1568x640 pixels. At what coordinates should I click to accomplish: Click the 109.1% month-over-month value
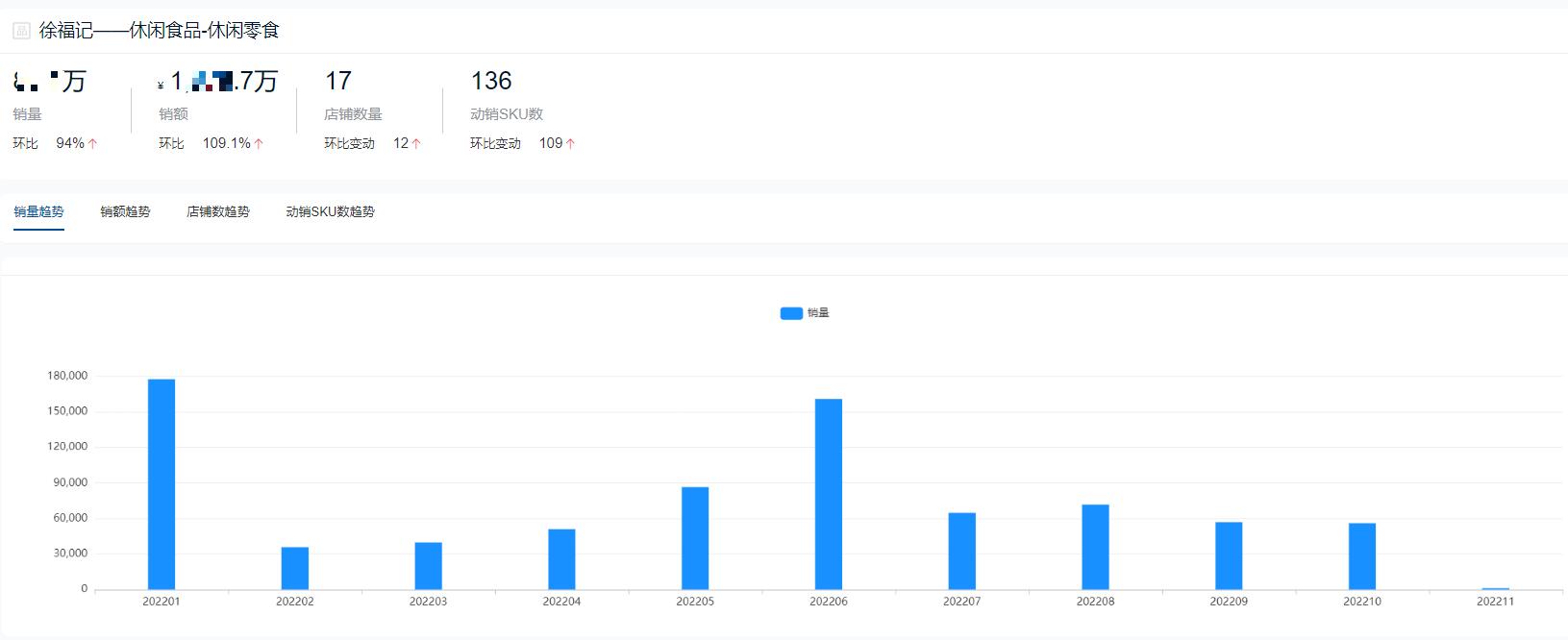click(226, 143)
